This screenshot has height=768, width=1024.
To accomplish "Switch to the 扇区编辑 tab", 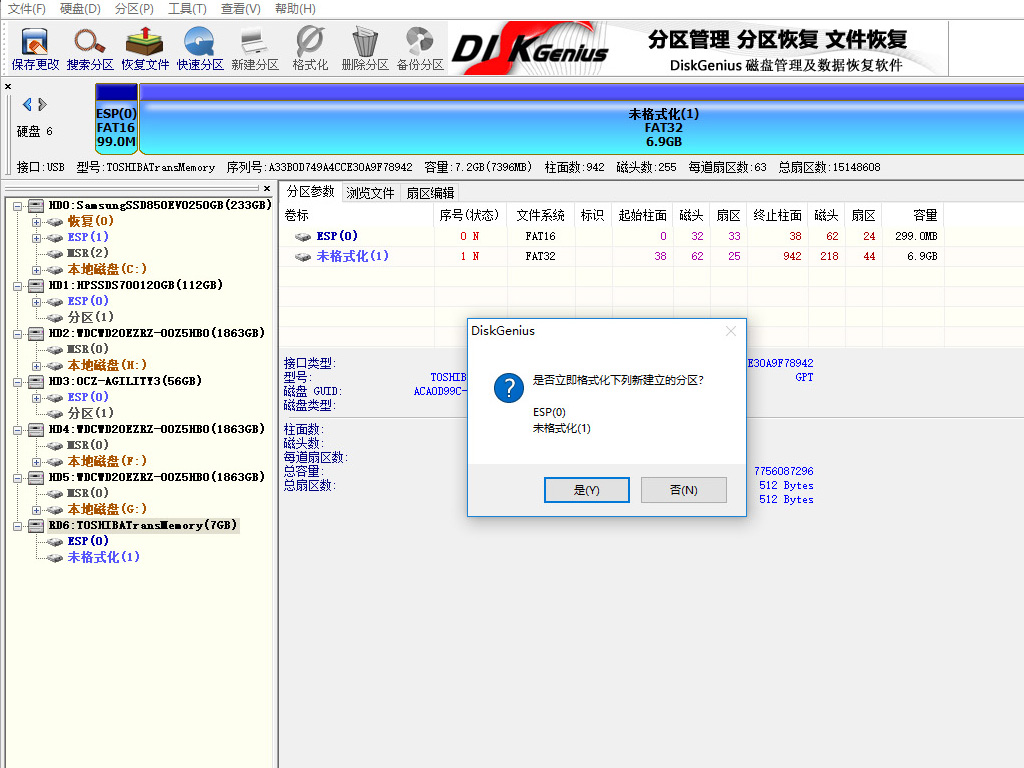I will pyautogui.click(x=426, y=190).
